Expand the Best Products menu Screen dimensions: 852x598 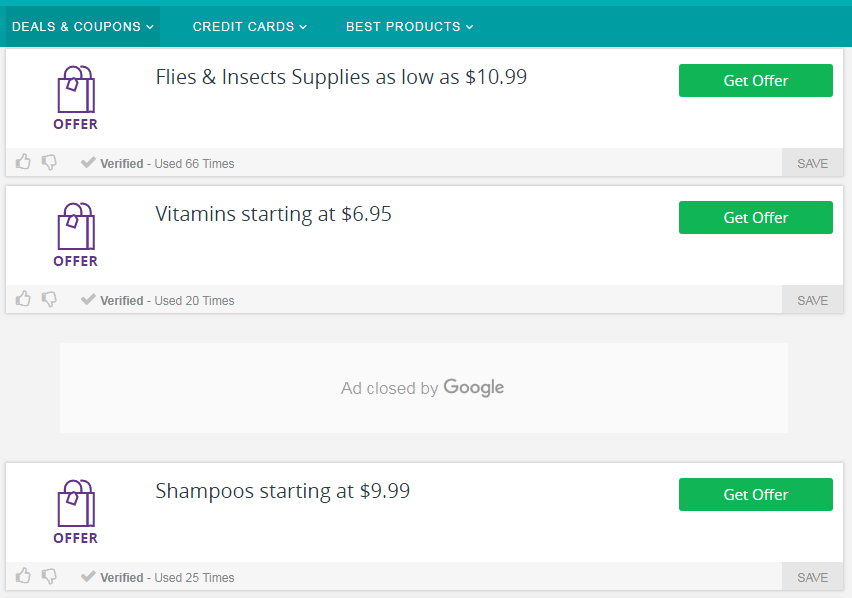click(x=410, y=27)
